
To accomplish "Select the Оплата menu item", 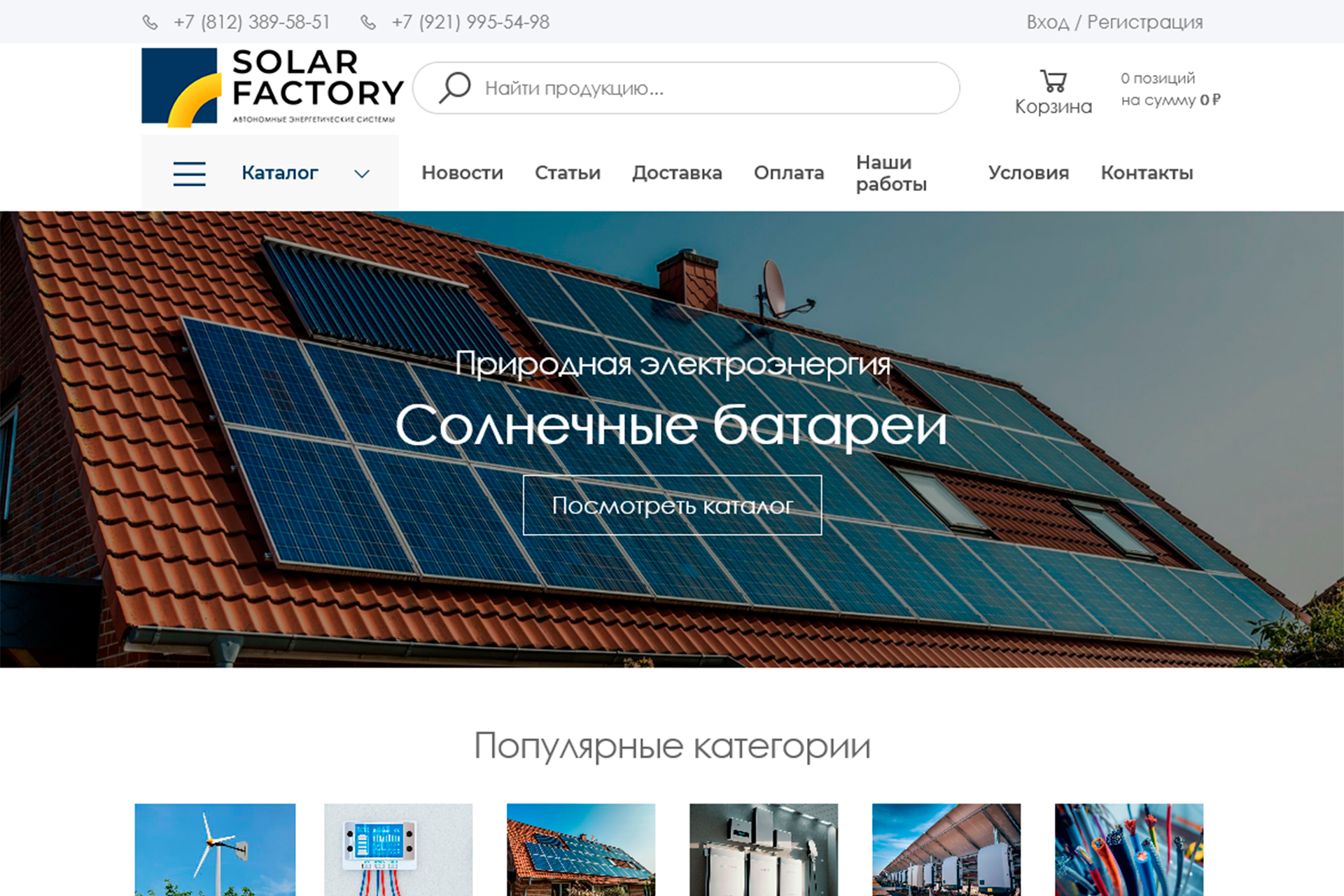I will point(789,173).
